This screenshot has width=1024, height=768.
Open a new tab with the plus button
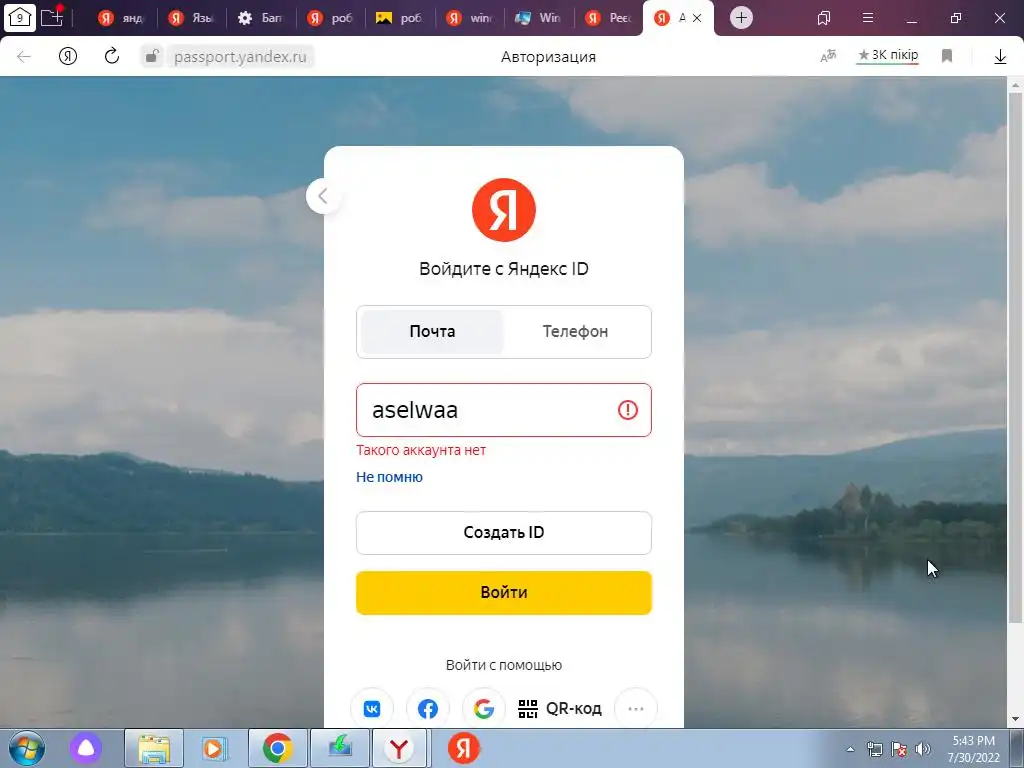[x=741, y=18]
